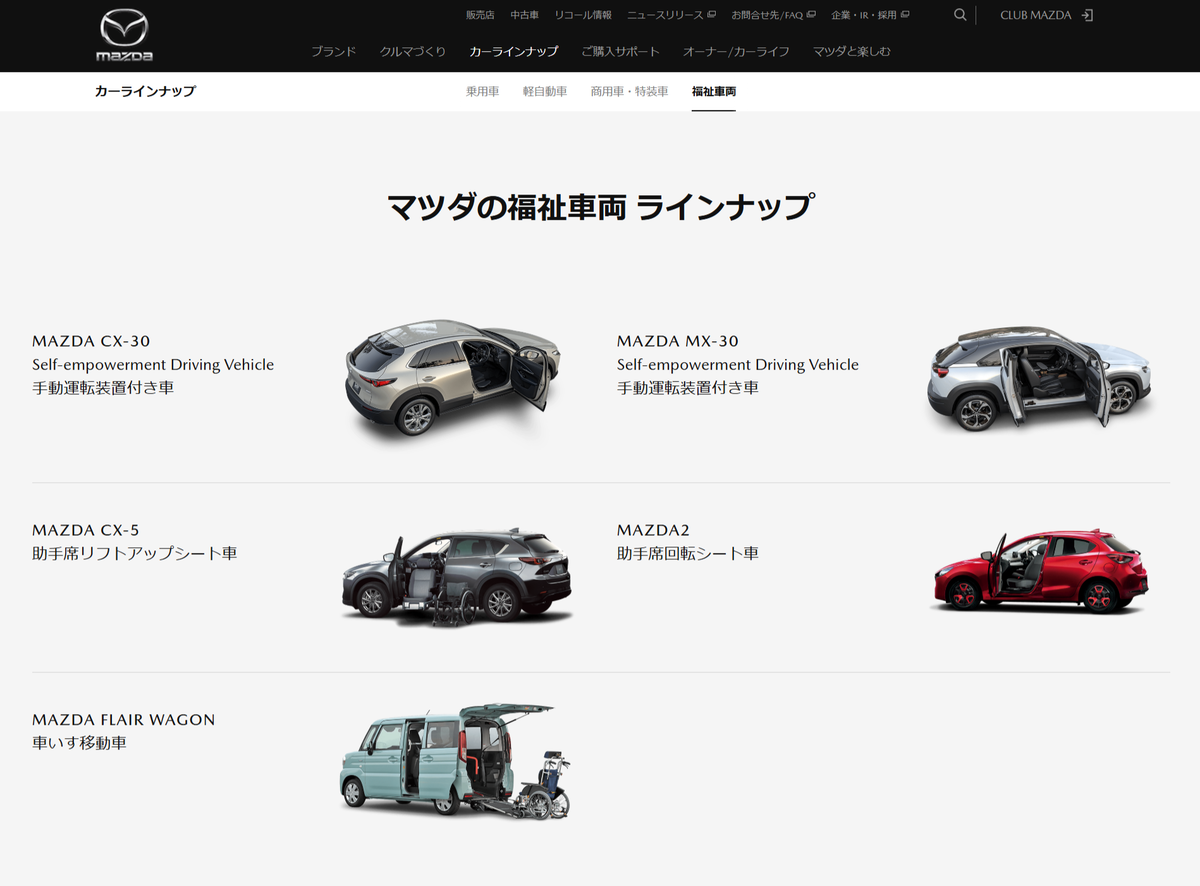The height and width of the screenshot is (886, 1200).
Task: Switch to the 軽自動車 tab
Action: coord(545,91)
